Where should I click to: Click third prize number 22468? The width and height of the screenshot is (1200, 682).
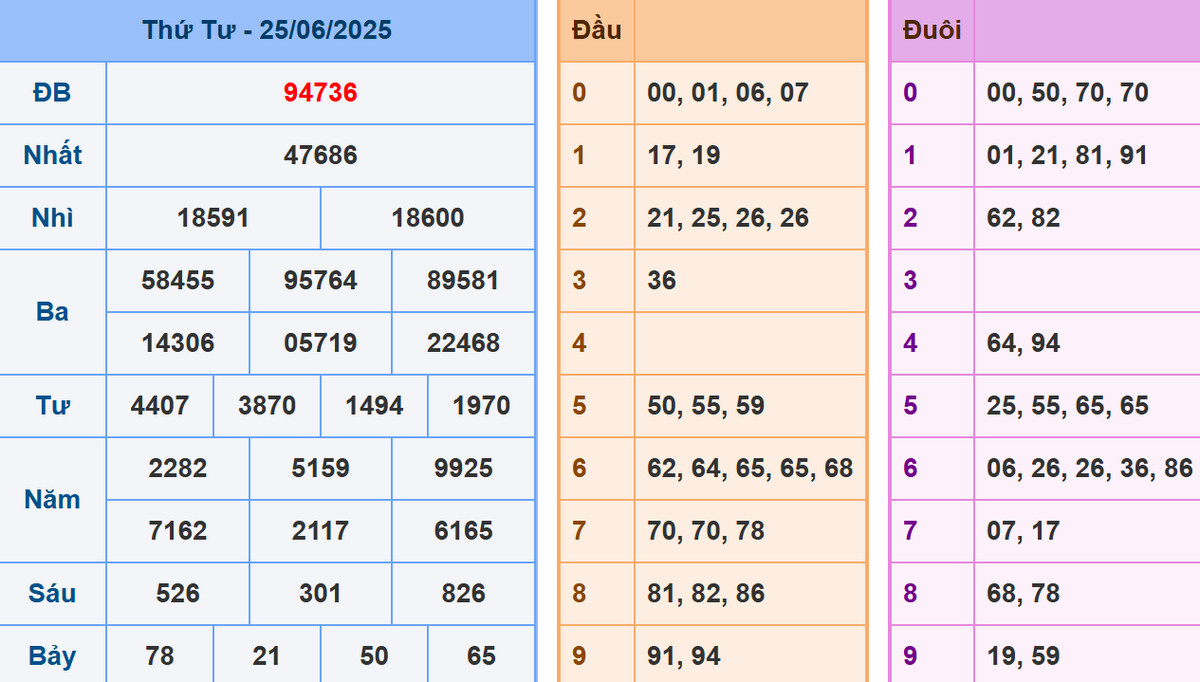click(x=463, y=343)
